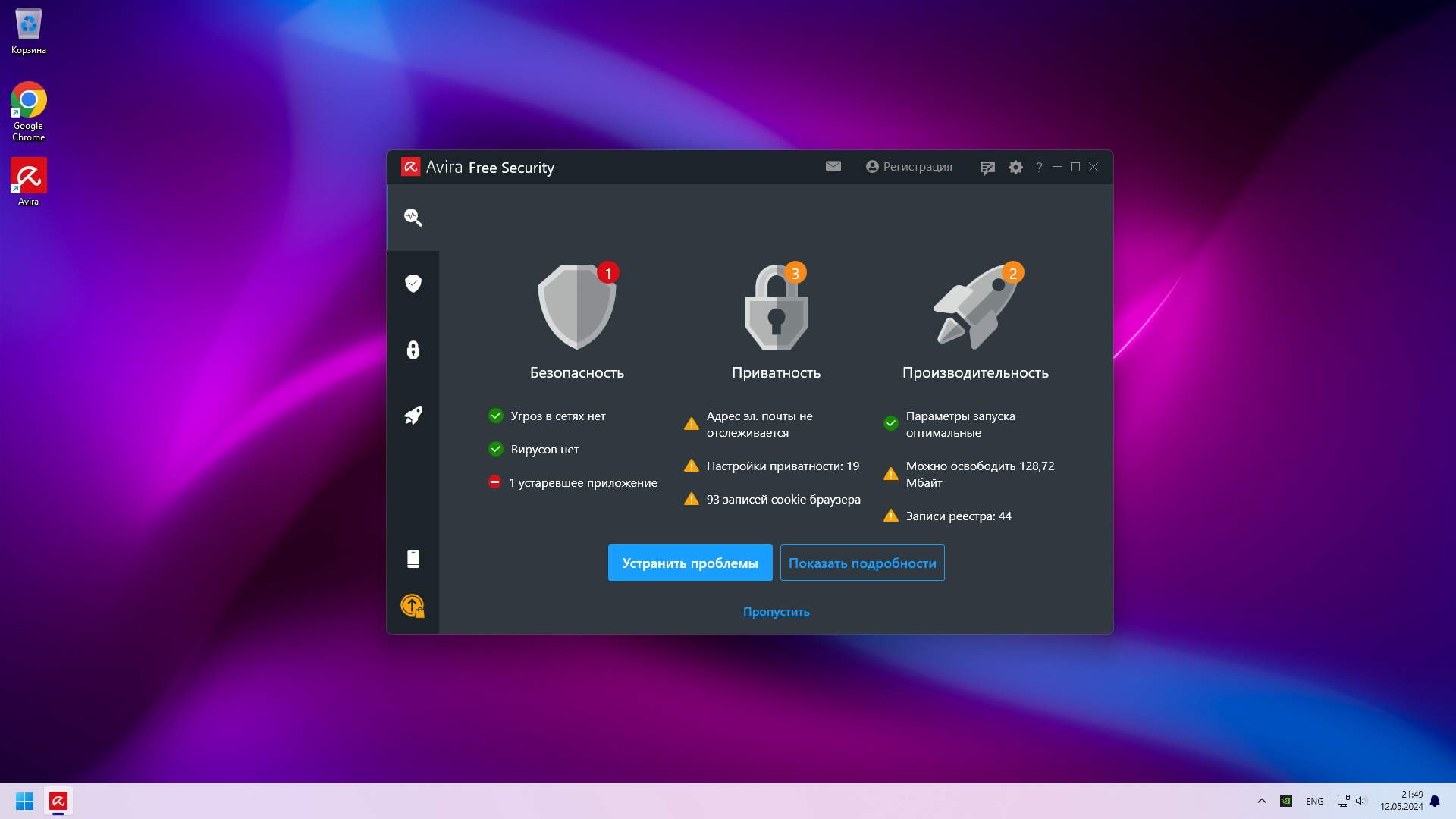
Task: Open the Performance rocket sidebar section
Action: tap(413, 416)
